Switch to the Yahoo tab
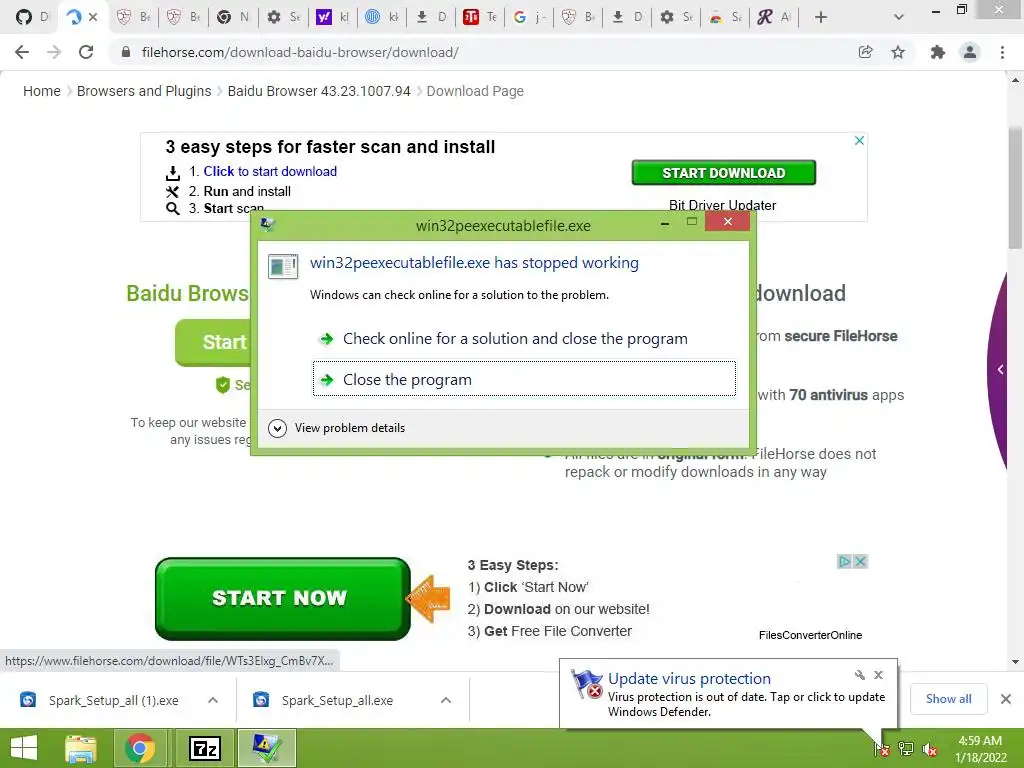 coord(332,17)
